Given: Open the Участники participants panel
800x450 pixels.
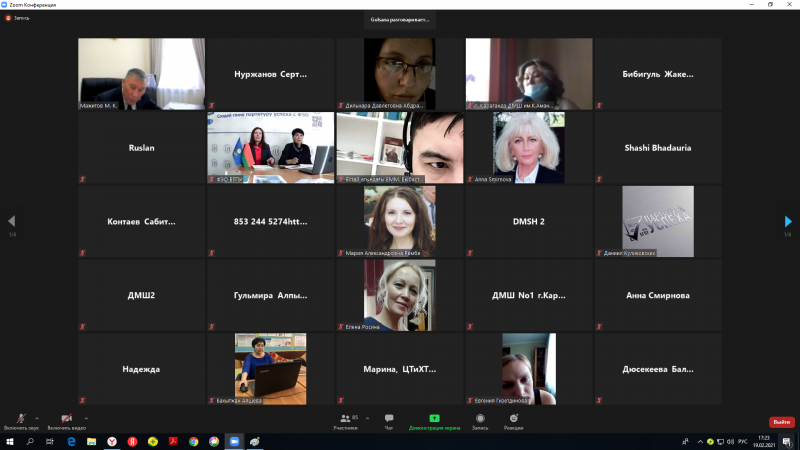Looking at the screenshot, I should 345,420.
